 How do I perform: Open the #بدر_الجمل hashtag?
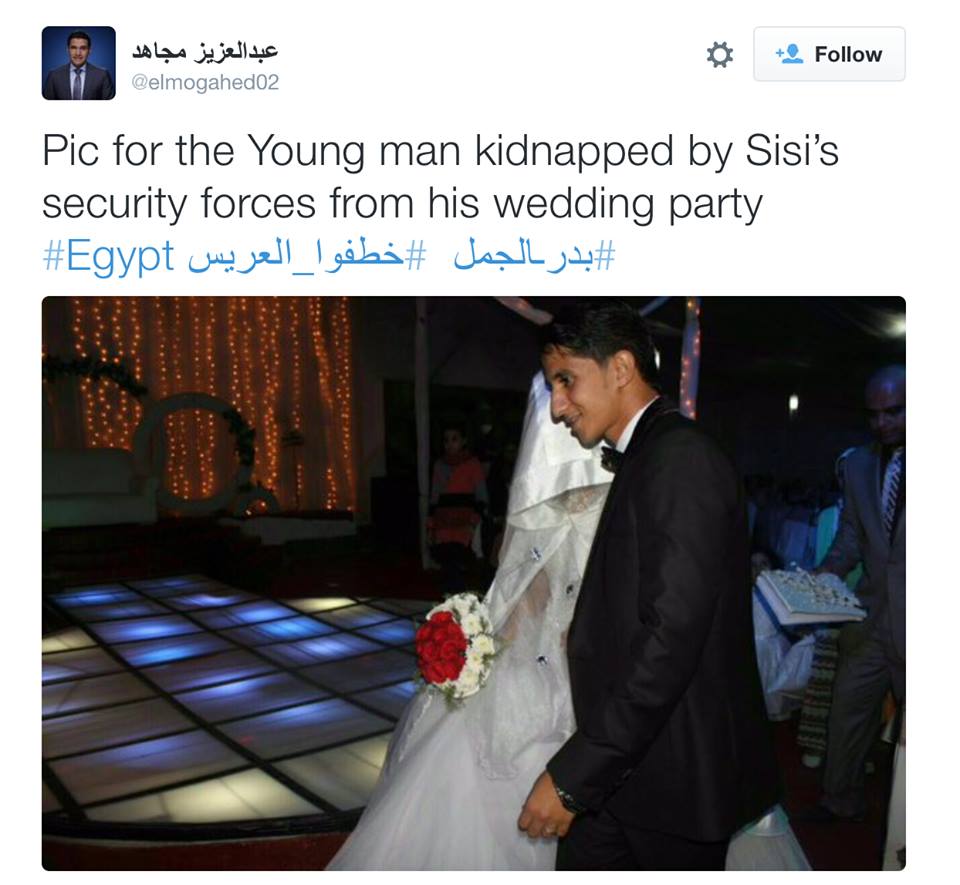(x=534, y=255)
